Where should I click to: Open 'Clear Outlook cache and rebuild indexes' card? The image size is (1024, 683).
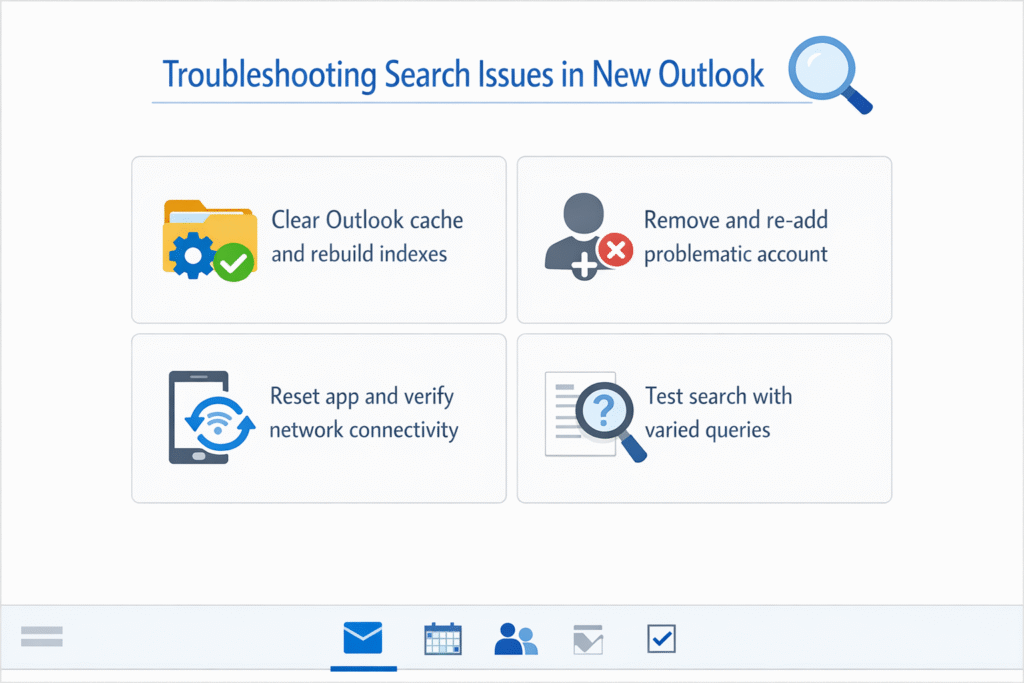[318, 238]
